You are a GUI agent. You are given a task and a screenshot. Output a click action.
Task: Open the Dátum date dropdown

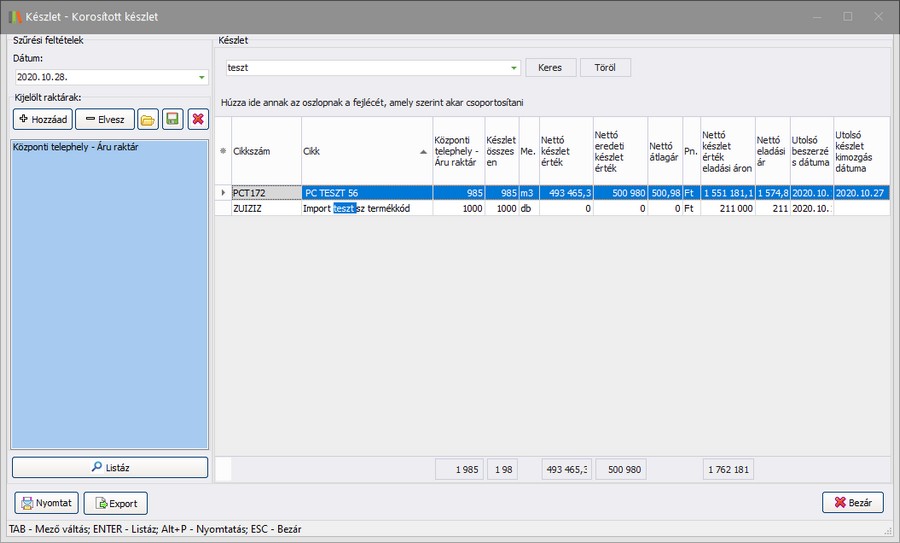(201, 77)
